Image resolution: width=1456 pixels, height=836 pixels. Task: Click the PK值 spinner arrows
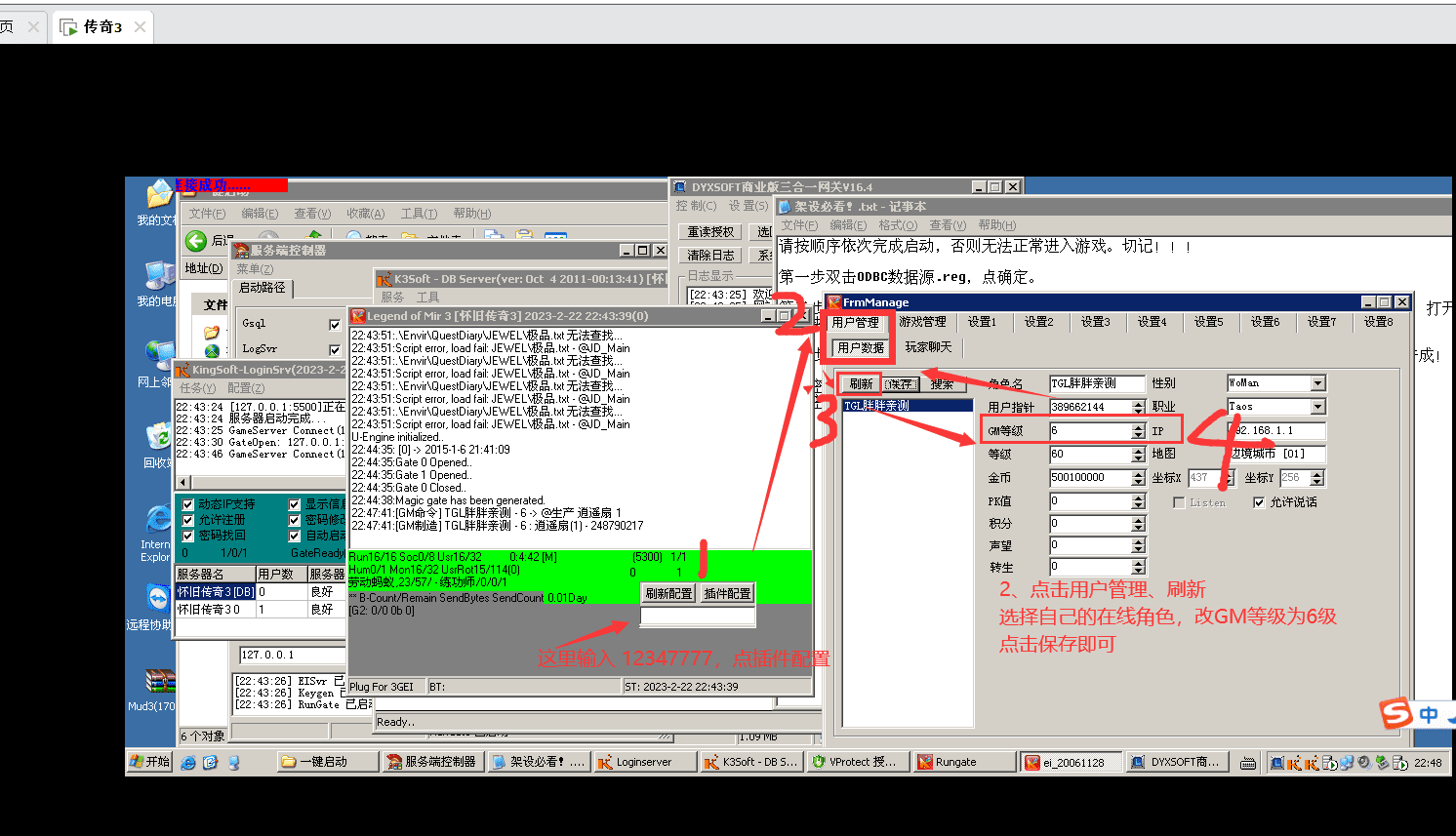pyautogui.click(x=1138, y=501)
